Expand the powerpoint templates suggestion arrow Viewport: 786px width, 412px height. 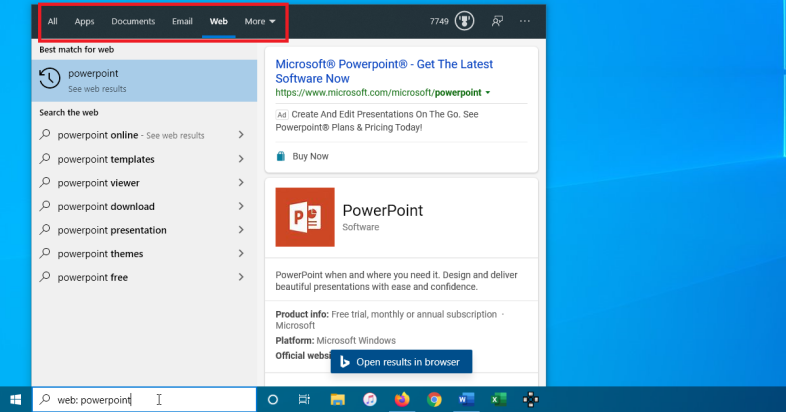click(241, 159)
